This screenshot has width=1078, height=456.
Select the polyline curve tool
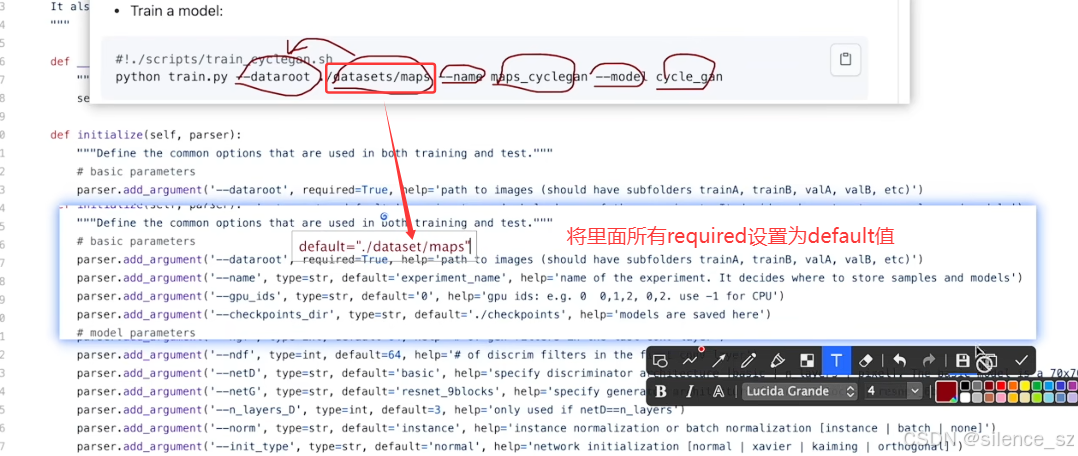690,361
